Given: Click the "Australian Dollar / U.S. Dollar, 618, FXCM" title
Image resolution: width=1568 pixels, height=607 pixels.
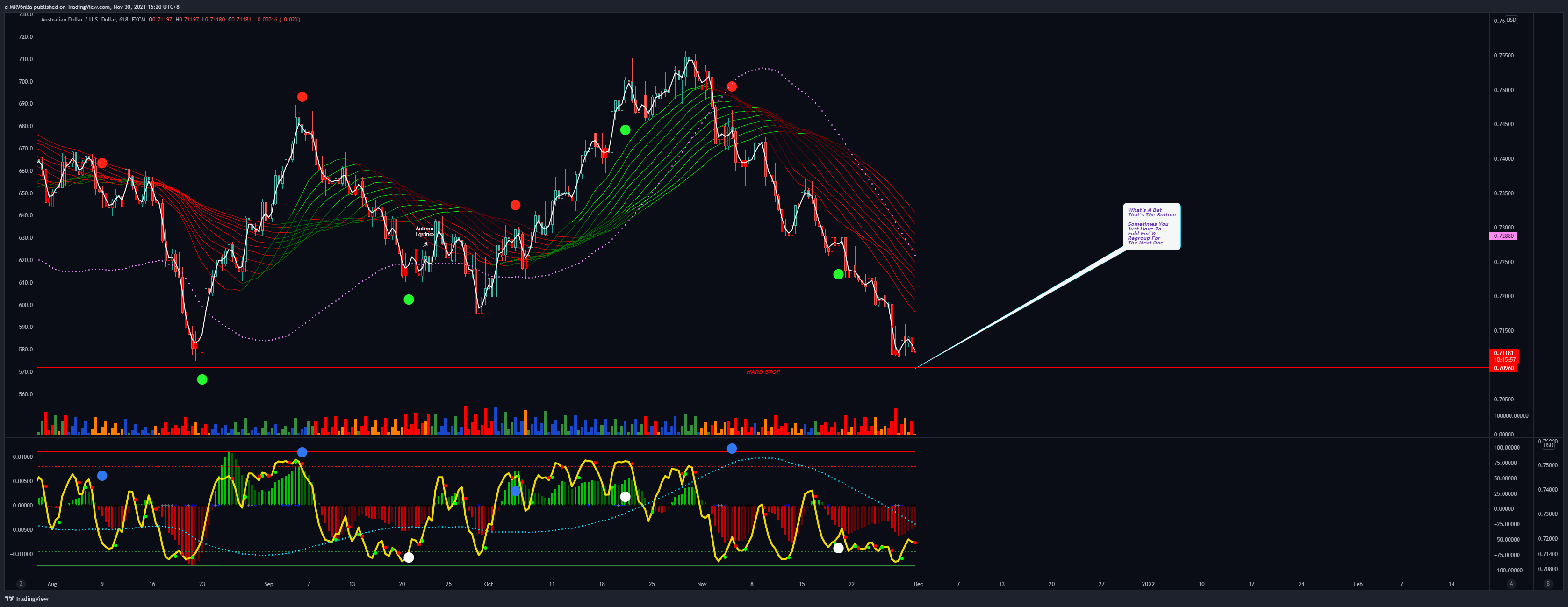Looking at the screenshot, I should point(93,20).
